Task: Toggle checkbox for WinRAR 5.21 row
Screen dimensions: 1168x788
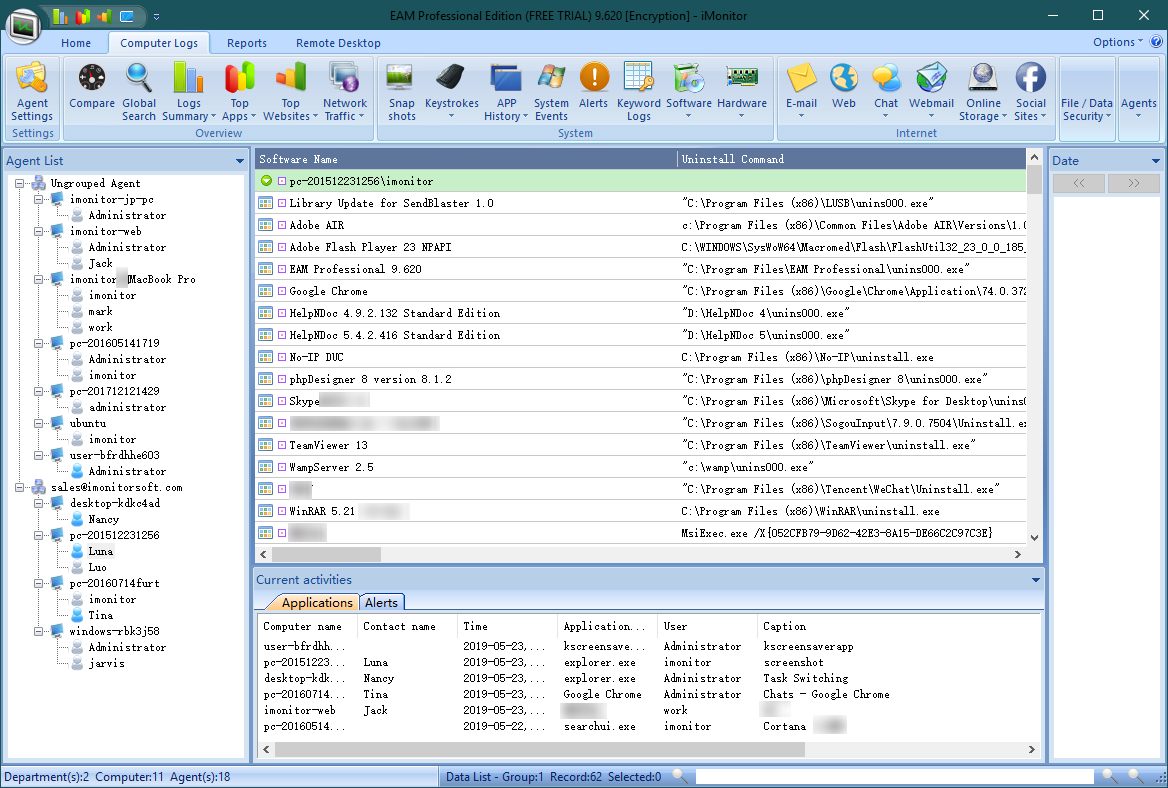Action: coord(282,511)
